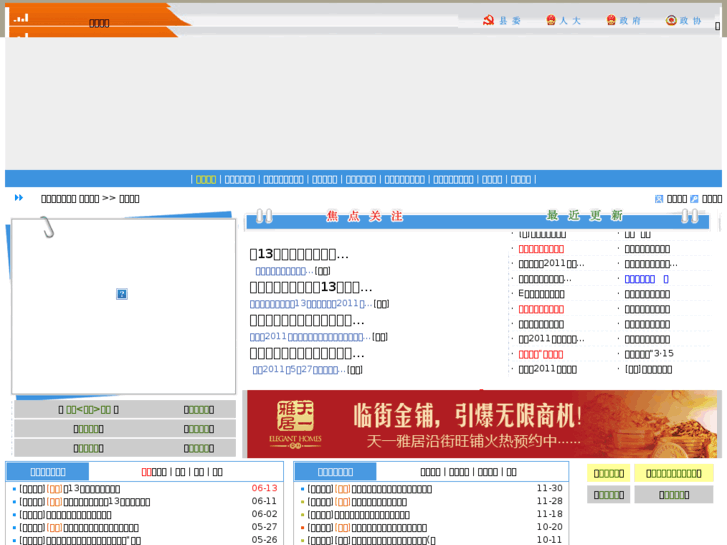Click the CPPCC emblem icon beside 政协
The image size is (727, 545).
671,20
